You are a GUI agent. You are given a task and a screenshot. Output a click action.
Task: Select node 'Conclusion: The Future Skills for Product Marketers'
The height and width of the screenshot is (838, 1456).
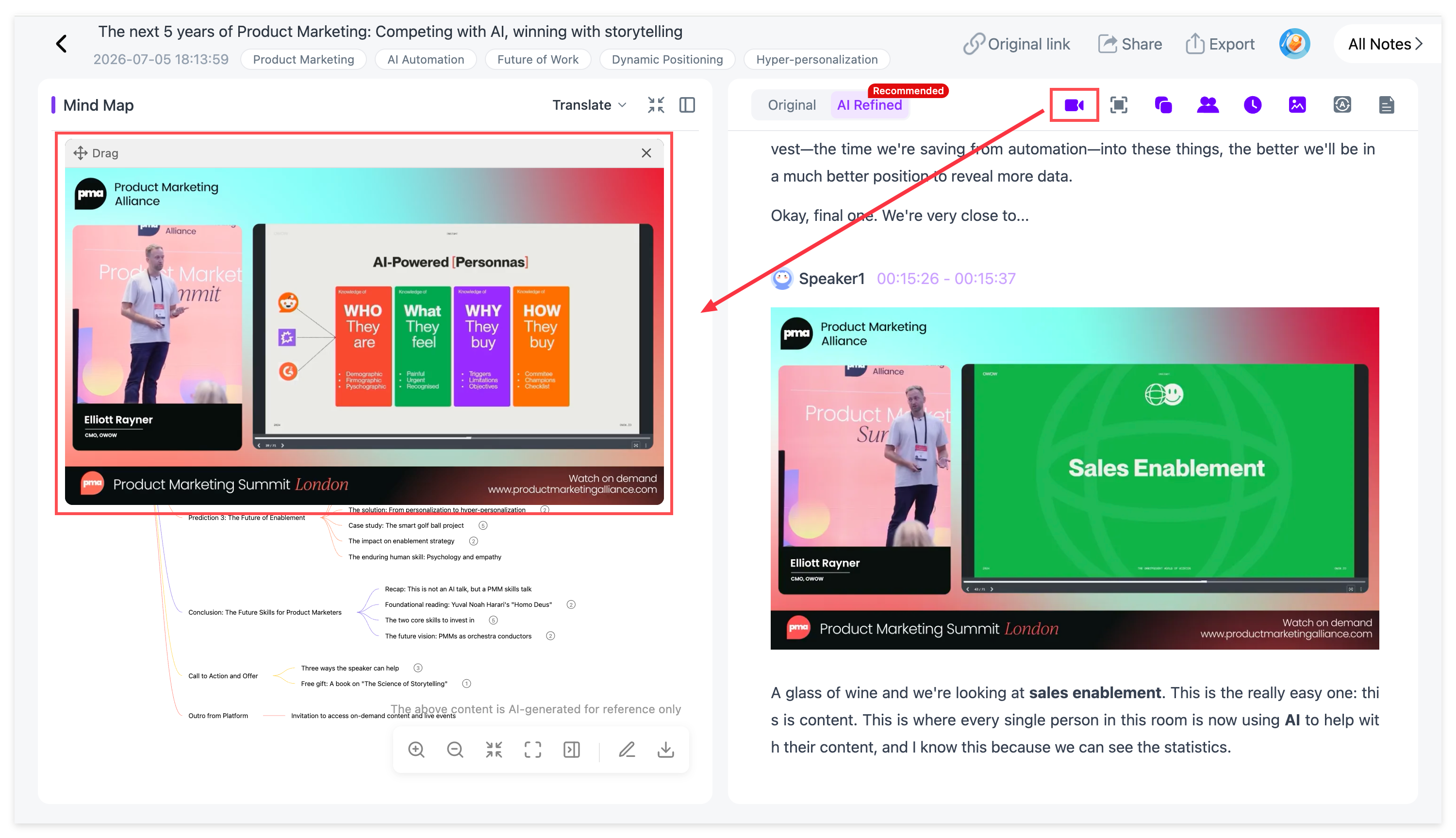[265, 612]
